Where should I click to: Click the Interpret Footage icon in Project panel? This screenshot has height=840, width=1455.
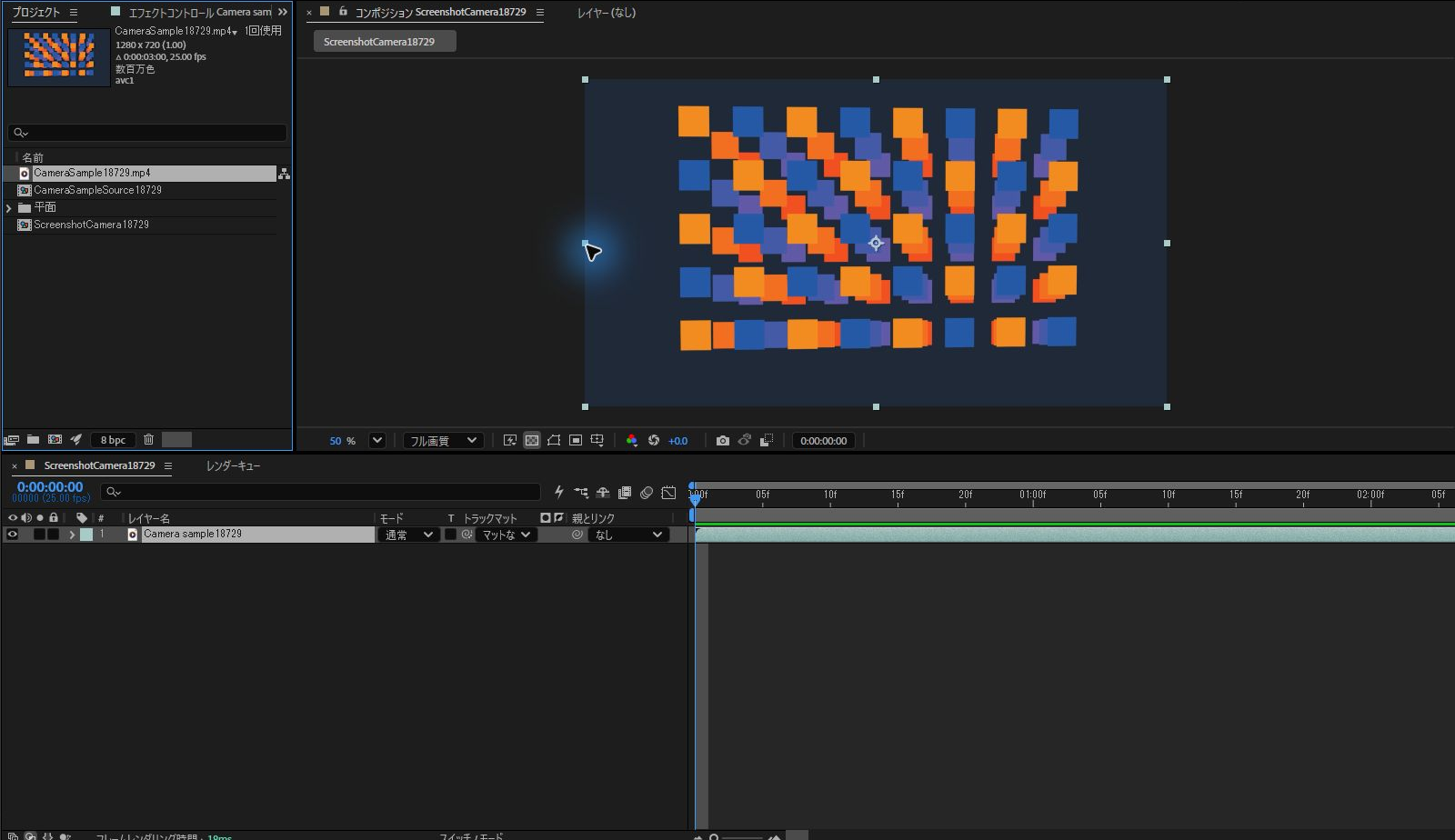pyautogui.click(x=12, y=440)
